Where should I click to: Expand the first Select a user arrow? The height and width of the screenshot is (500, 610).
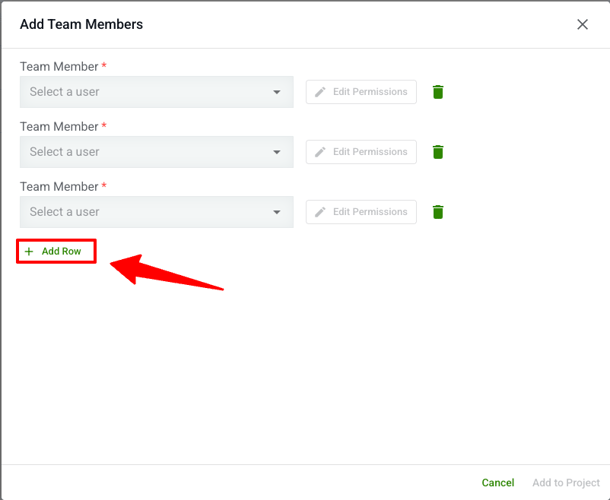tap(277, 92)
